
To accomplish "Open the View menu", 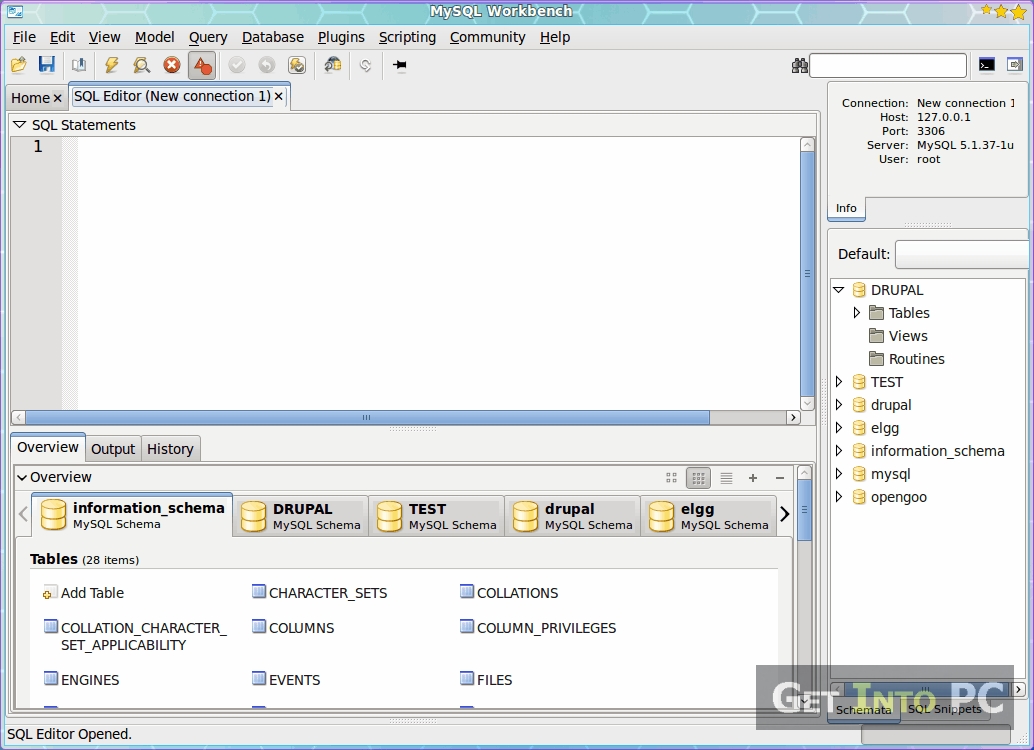I will click(x=104, y=38).
